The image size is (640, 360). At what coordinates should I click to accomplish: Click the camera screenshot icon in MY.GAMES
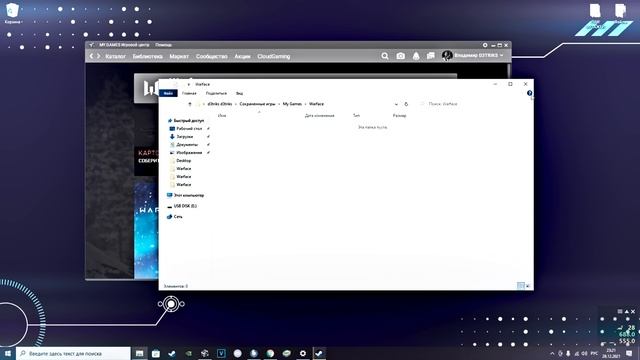pos(400,56)
